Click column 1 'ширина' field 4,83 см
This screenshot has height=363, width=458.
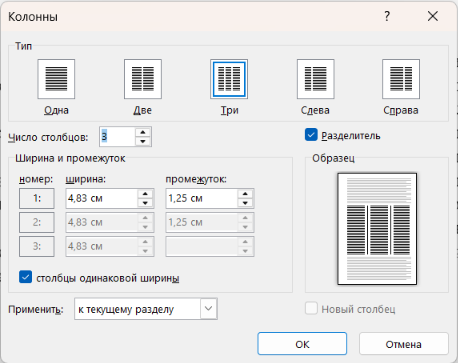[x=102, y=198]
